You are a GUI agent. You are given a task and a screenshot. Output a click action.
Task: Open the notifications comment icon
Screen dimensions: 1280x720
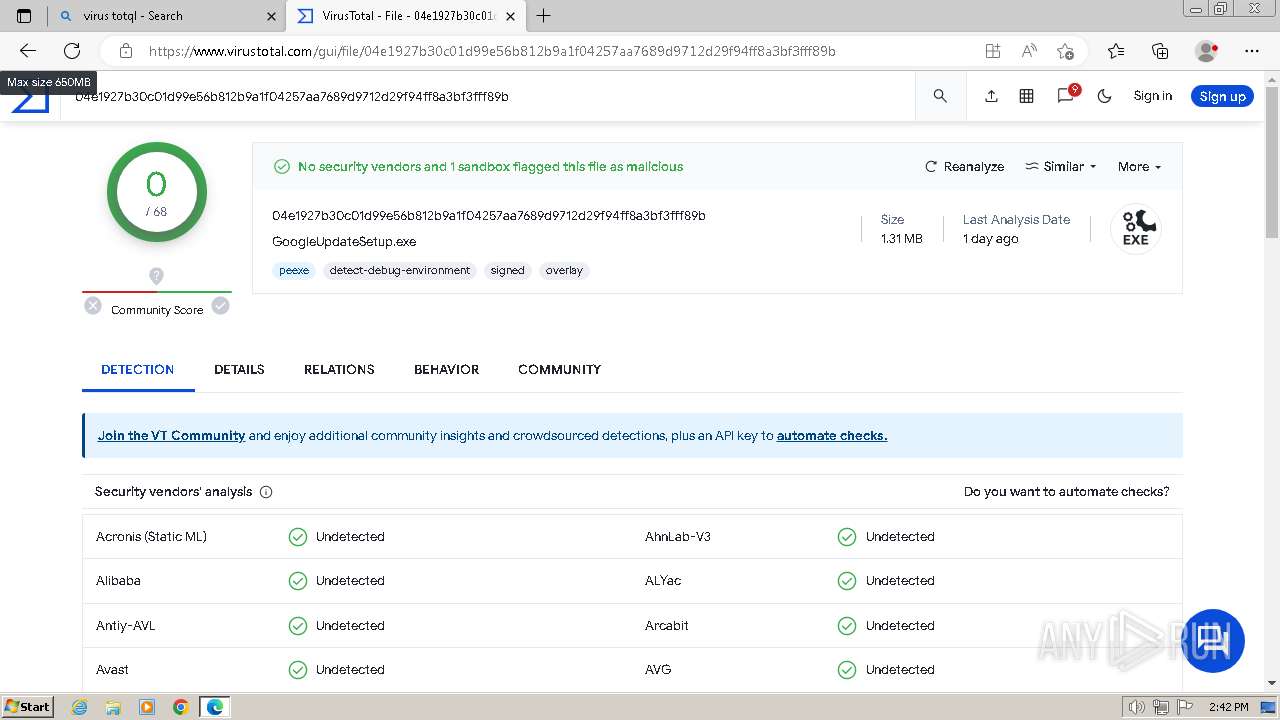1066,96
